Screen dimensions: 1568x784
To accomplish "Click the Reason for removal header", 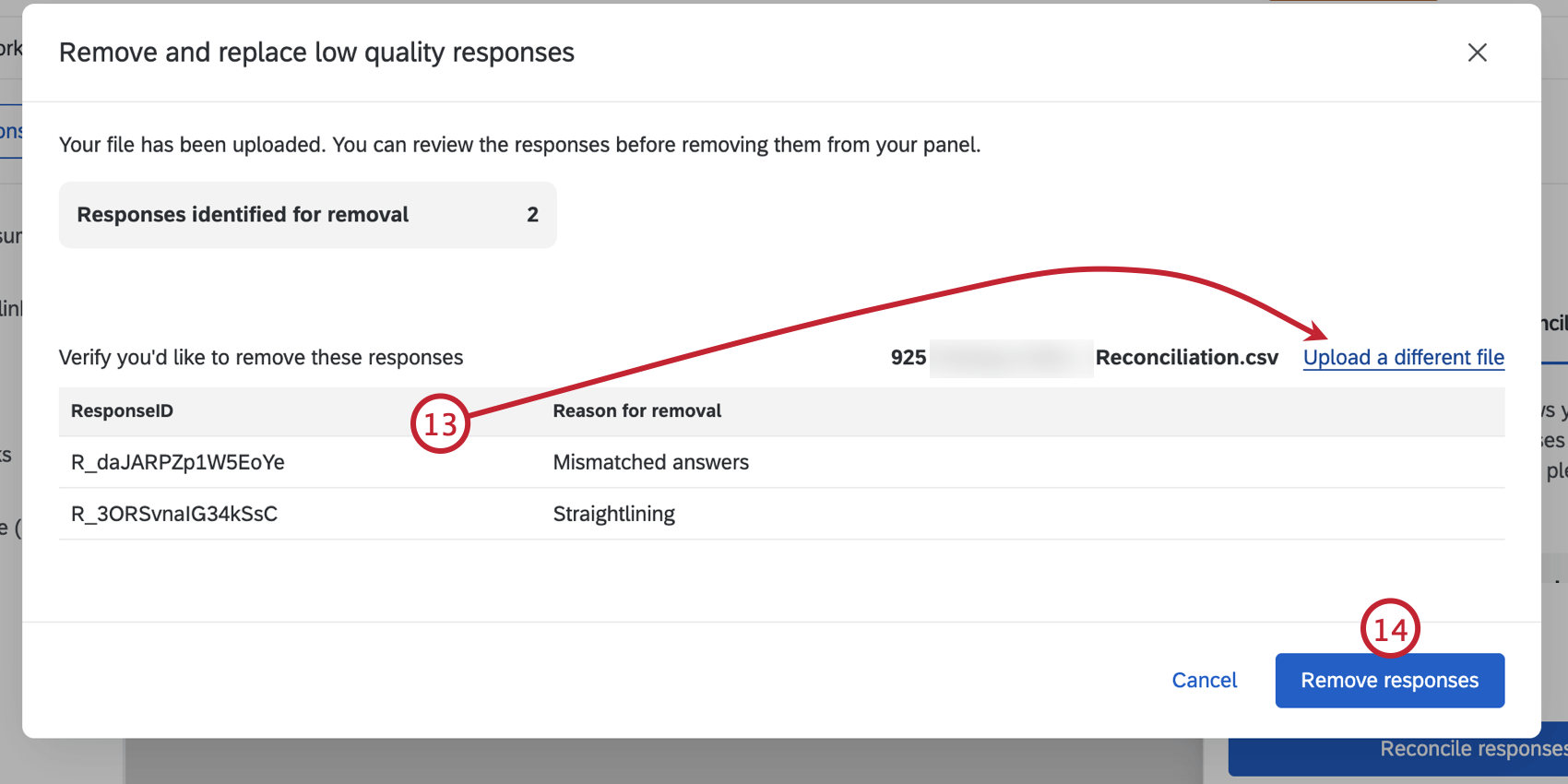I will (x=636, y=411).
